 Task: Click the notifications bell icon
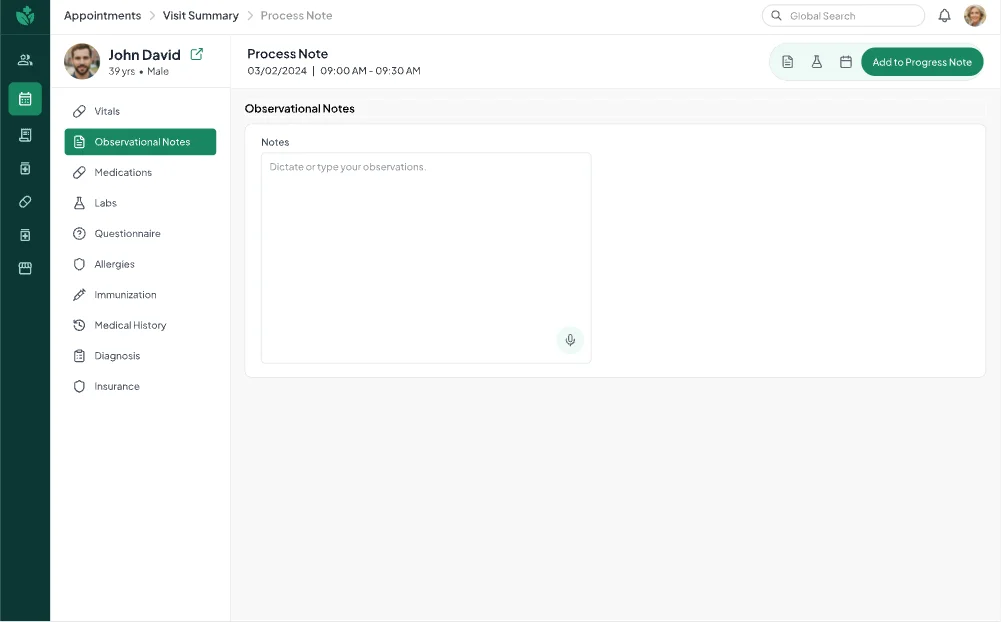944,15
